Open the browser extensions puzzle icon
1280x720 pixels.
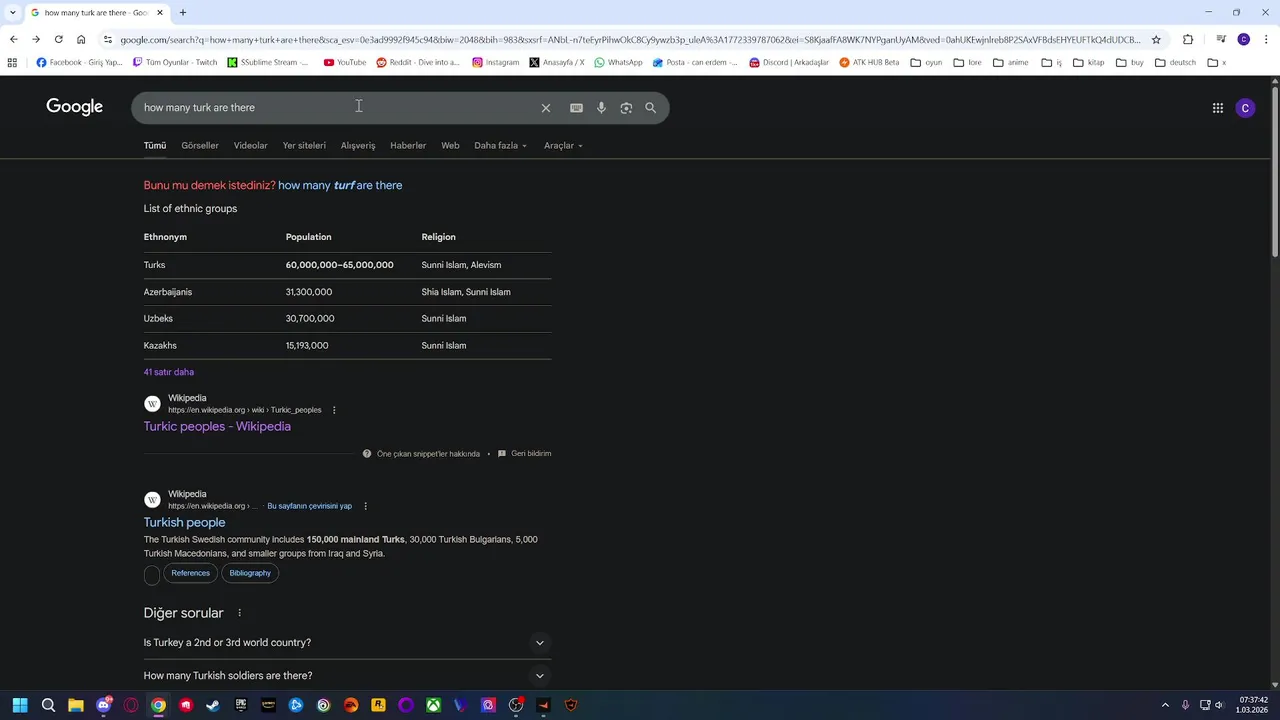pyautogui.click(x=1188, y=40)
